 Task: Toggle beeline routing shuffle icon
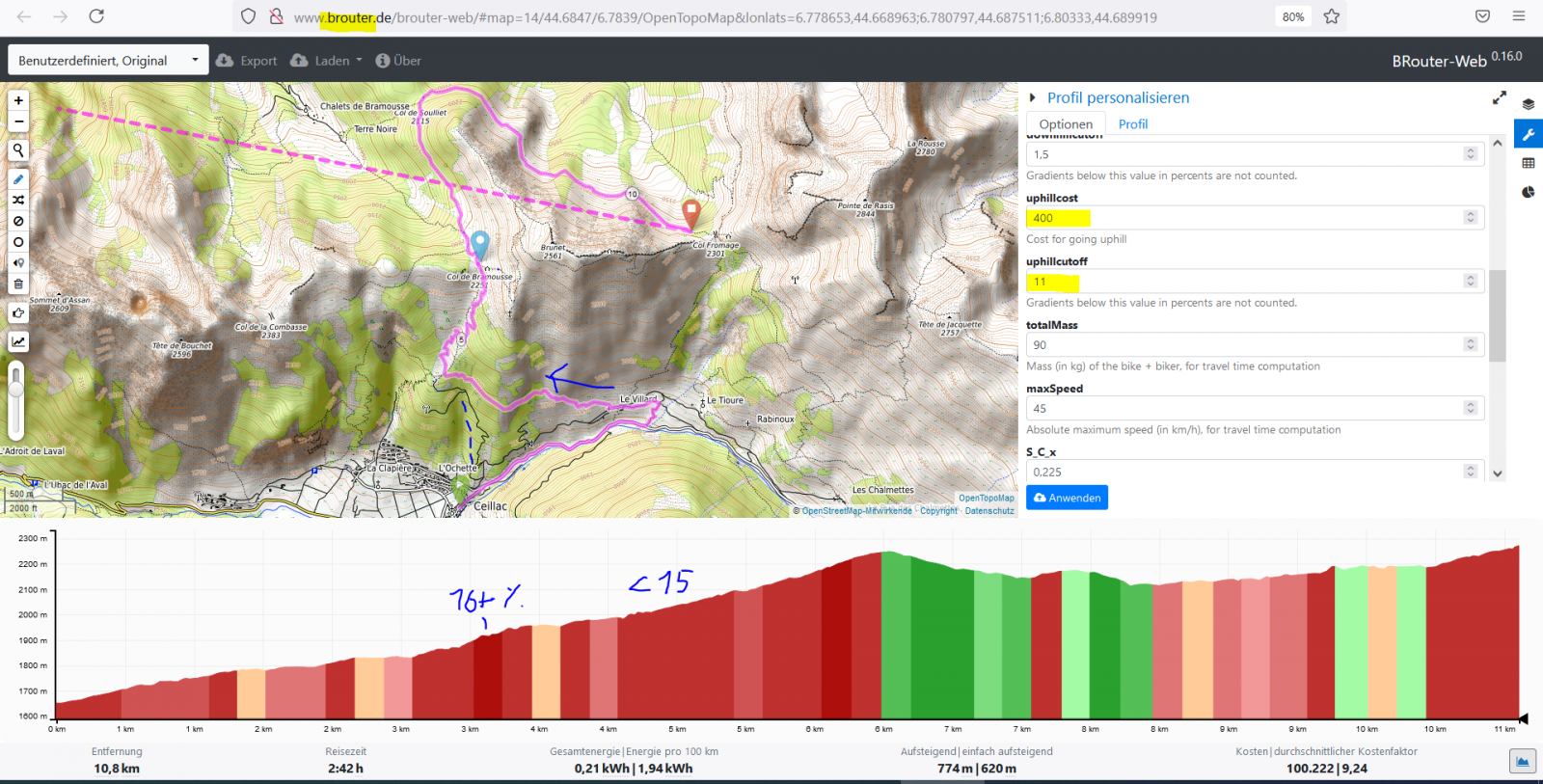18,200
